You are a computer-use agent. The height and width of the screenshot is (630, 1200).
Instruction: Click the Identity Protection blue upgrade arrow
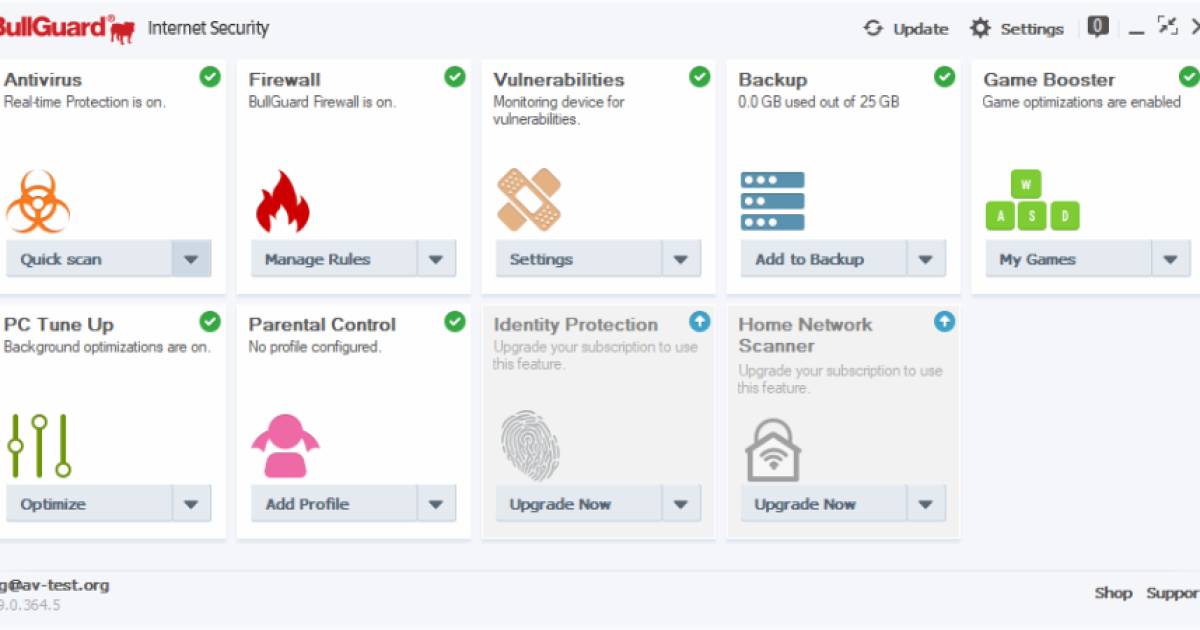700,322
